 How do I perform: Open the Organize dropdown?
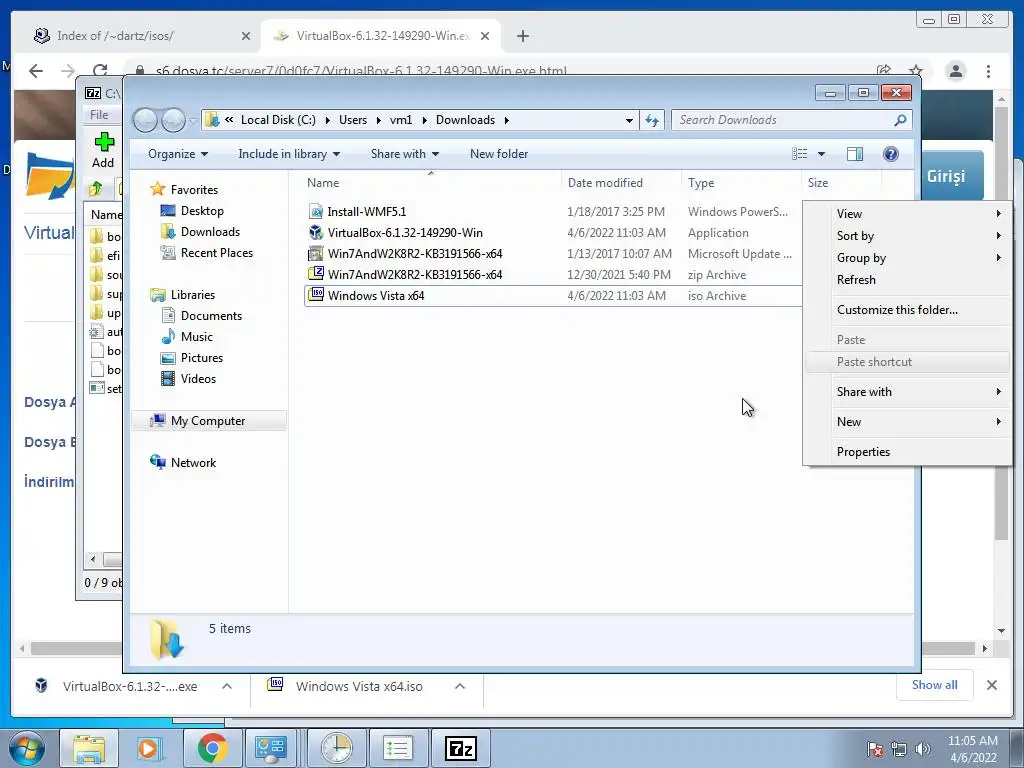[178, 154]
